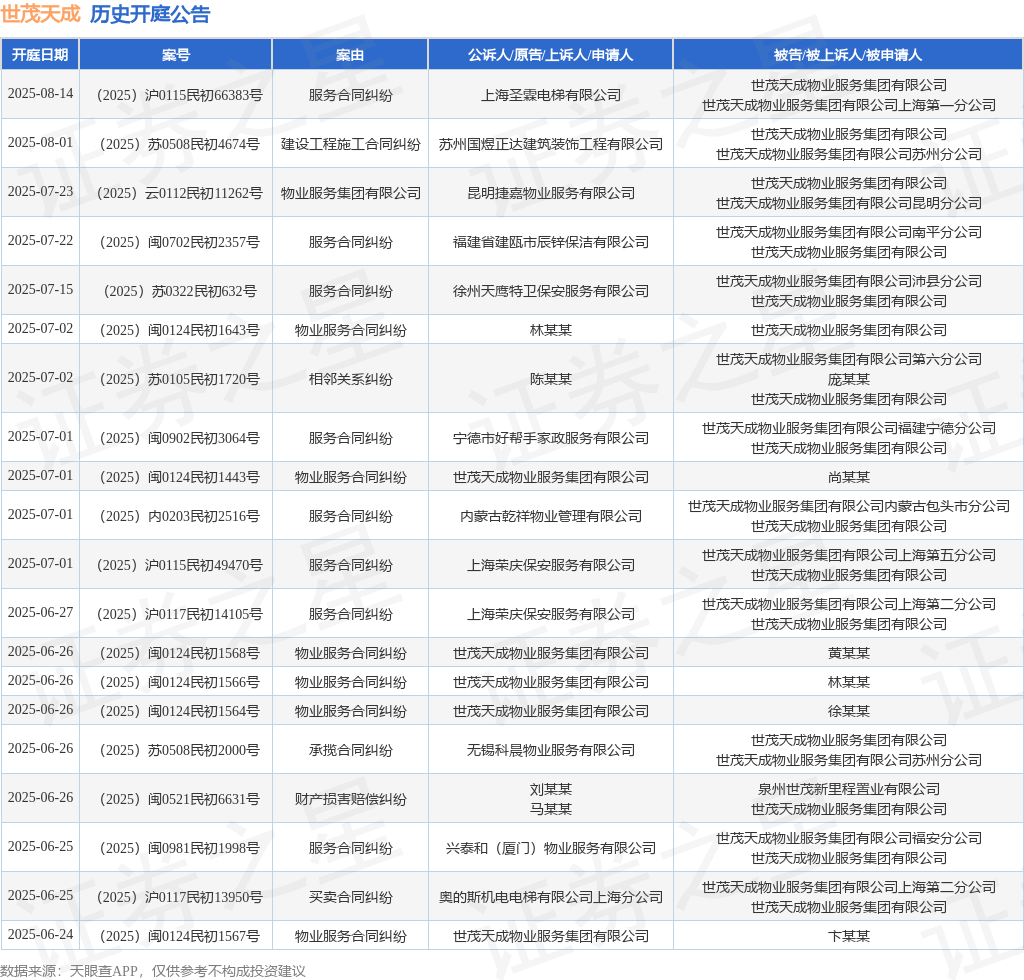Click plaintiff 兴泰和（厦门）物业服务有限公司
This screenshot has height=980, width=1024.
tap(551, 848)
